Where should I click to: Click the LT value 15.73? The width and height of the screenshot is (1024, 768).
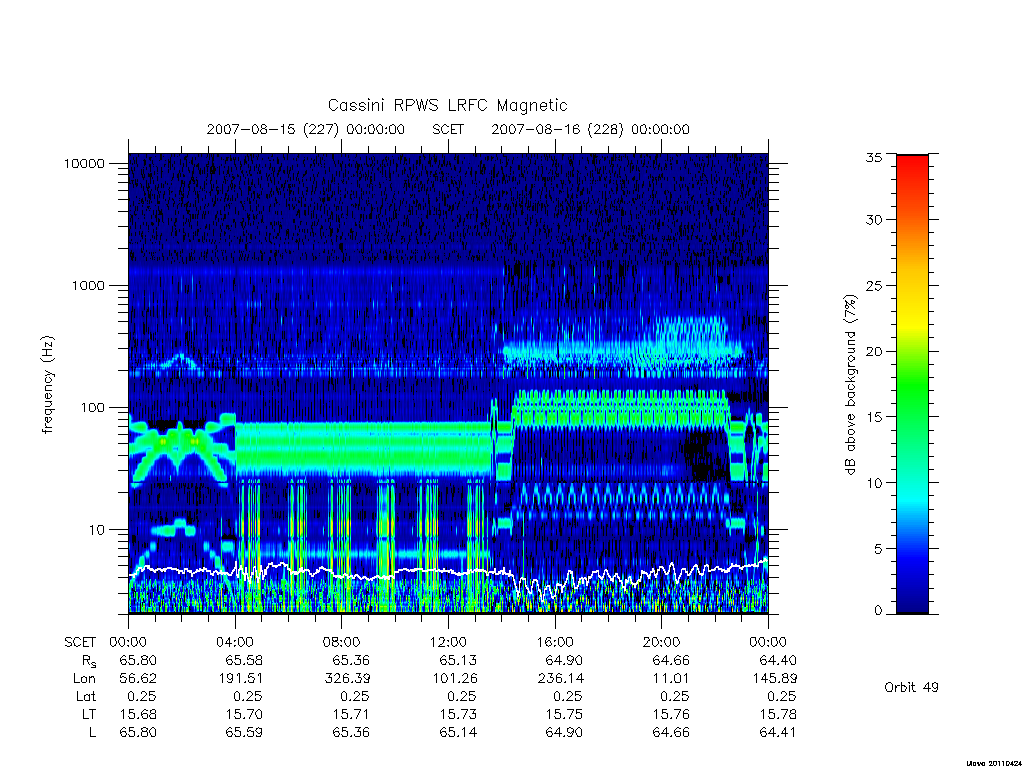tap(458, 714)
